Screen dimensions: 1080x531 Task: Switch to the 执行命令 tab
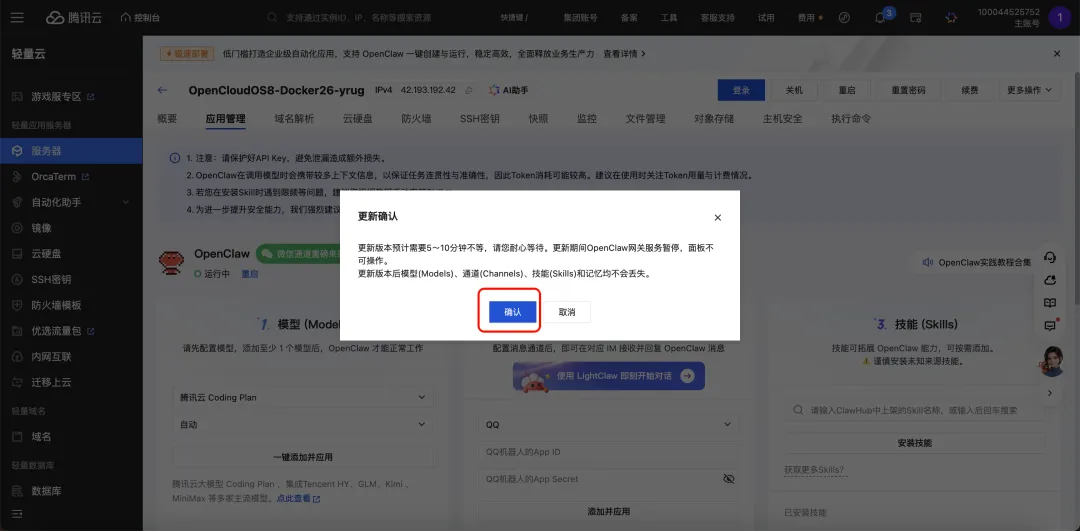click(851, 118)
